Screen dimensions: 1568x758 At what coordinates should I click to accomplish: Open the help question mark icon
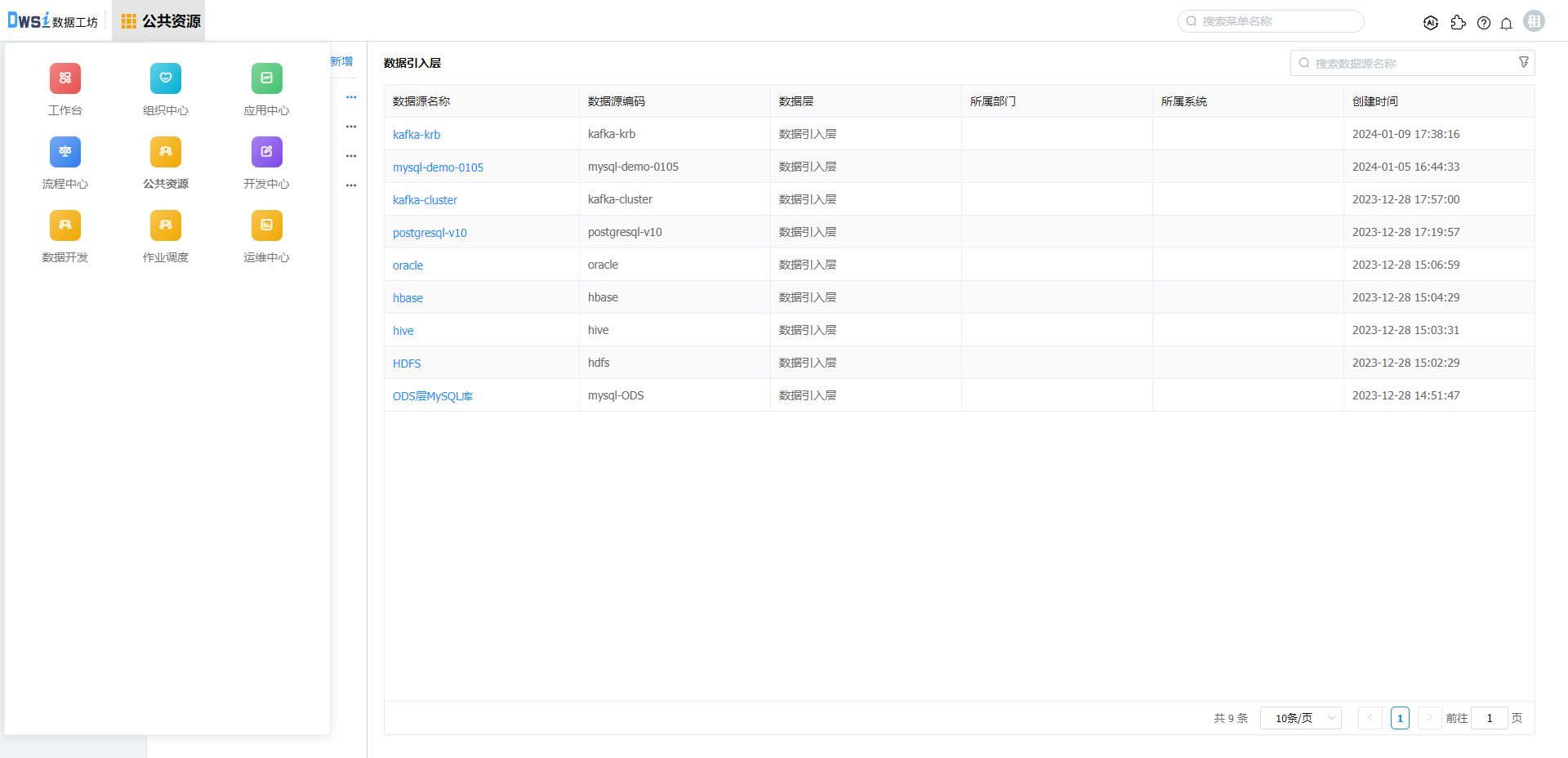pos(1484,23)
